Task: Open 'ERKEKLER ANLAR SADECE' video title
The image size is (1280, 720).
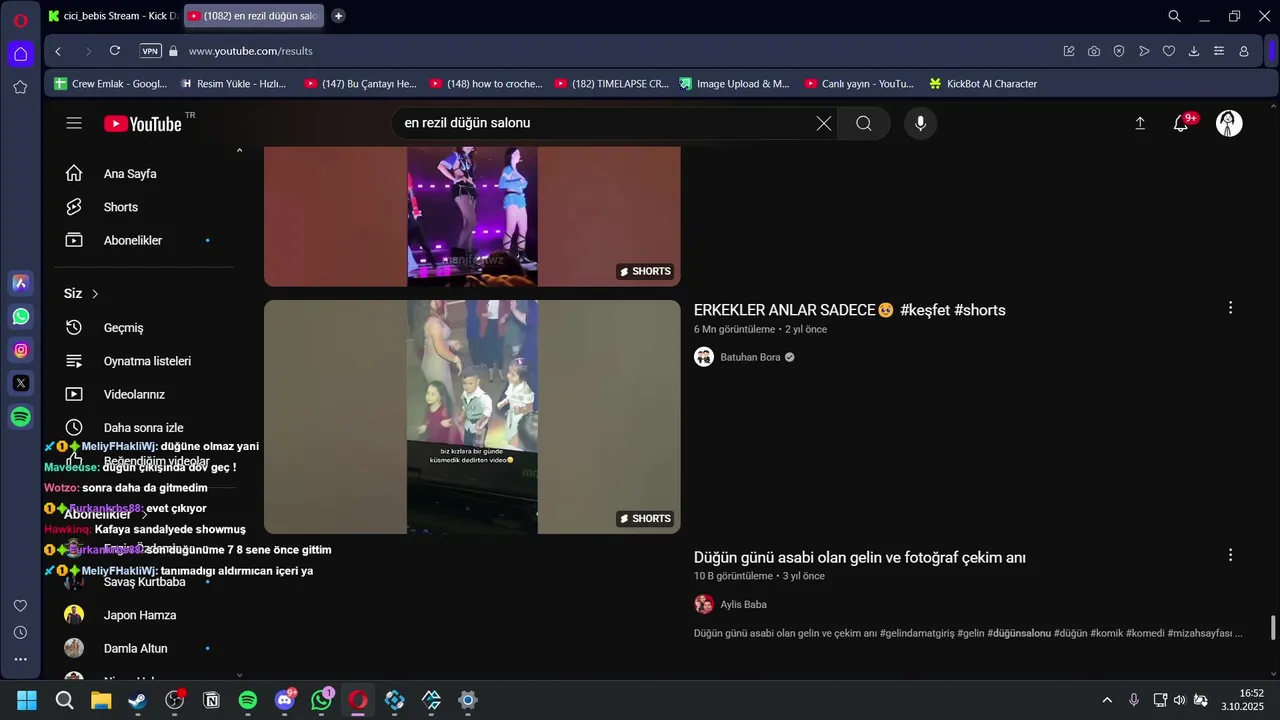Action: (x=850, y=310)
